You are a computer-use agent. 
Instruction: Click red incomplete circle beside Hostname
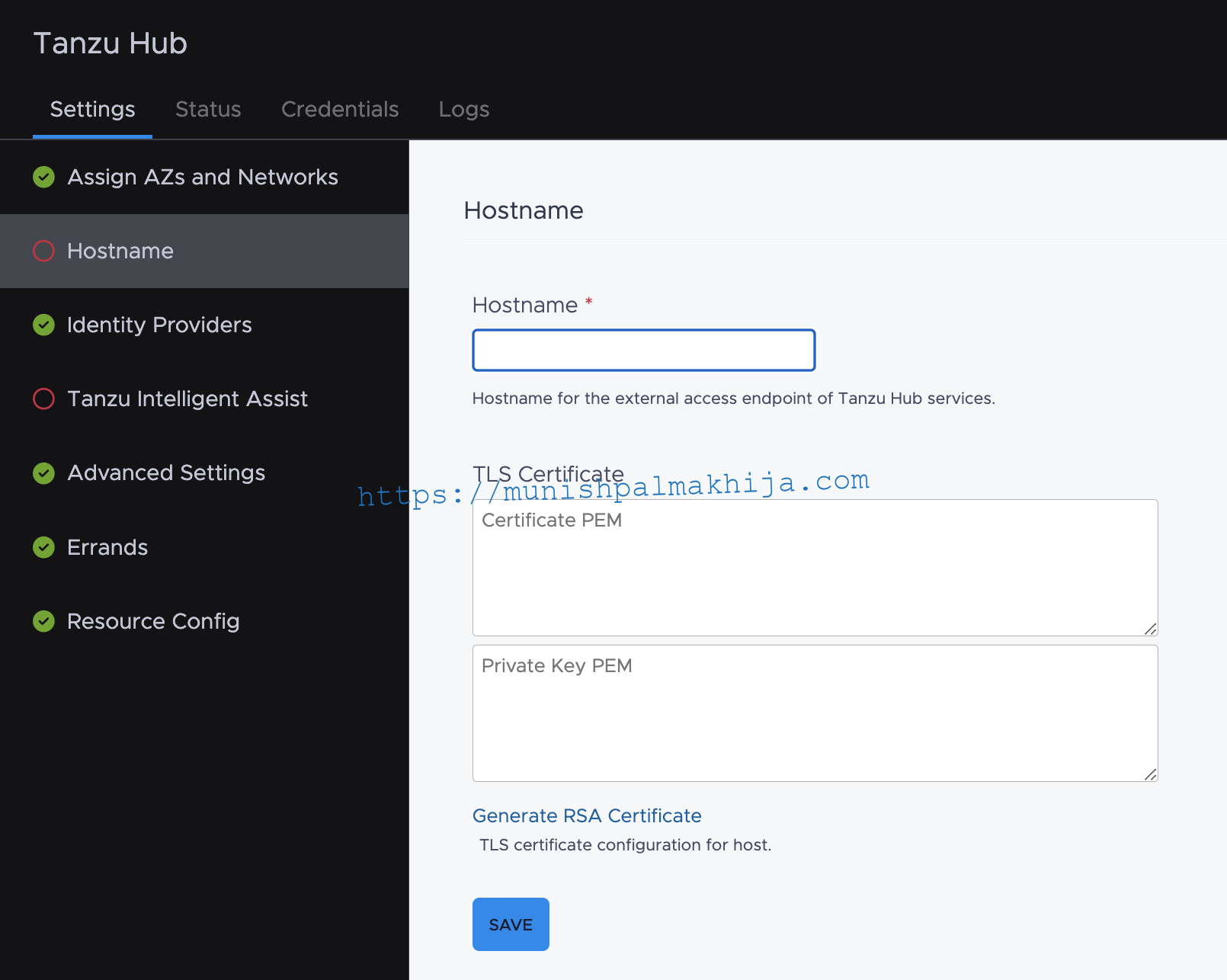pyautogui.click(x=44, y=251)
